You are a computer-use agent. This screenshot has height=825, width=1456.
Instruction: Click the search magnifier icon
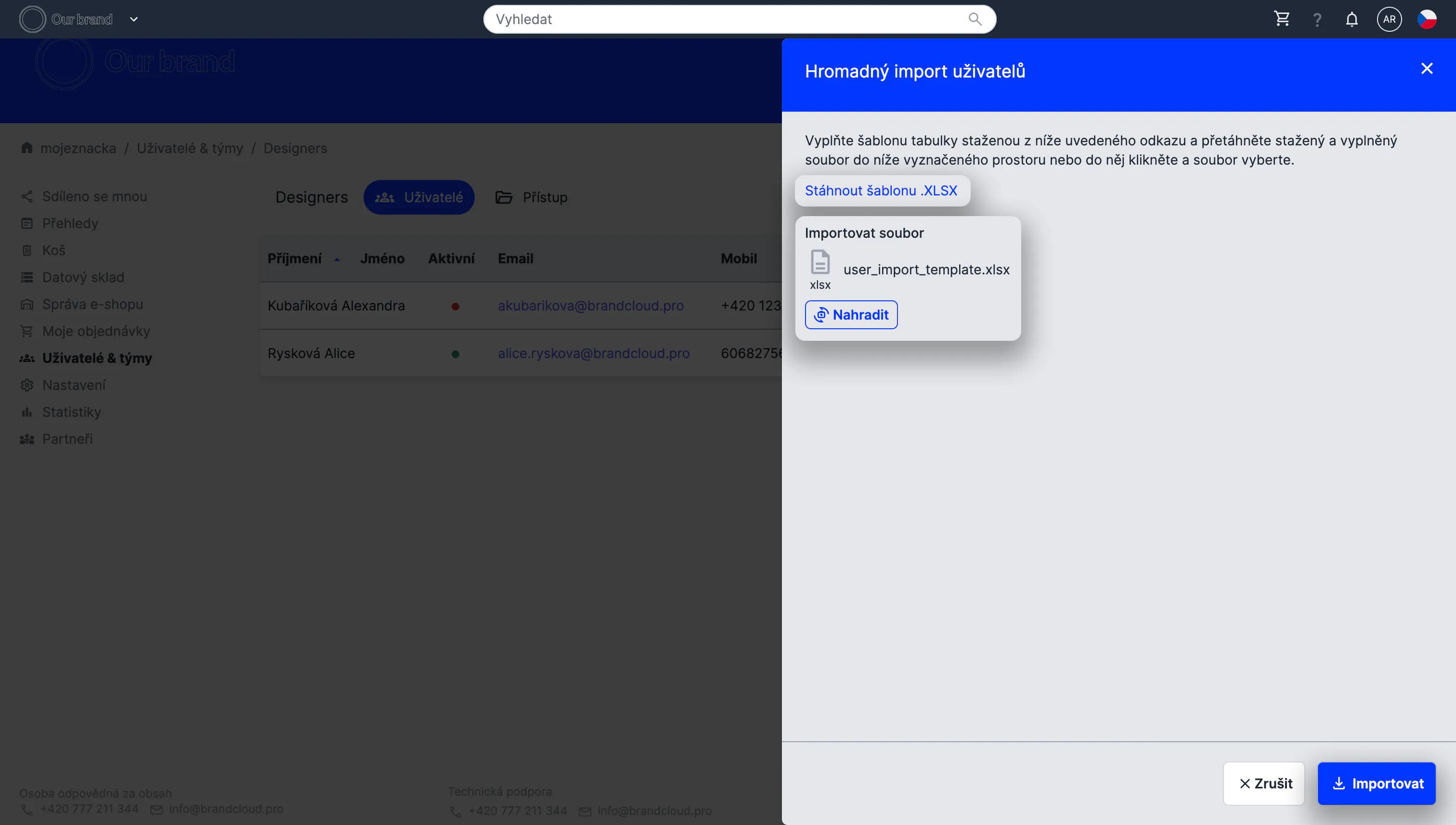(975, 19)
